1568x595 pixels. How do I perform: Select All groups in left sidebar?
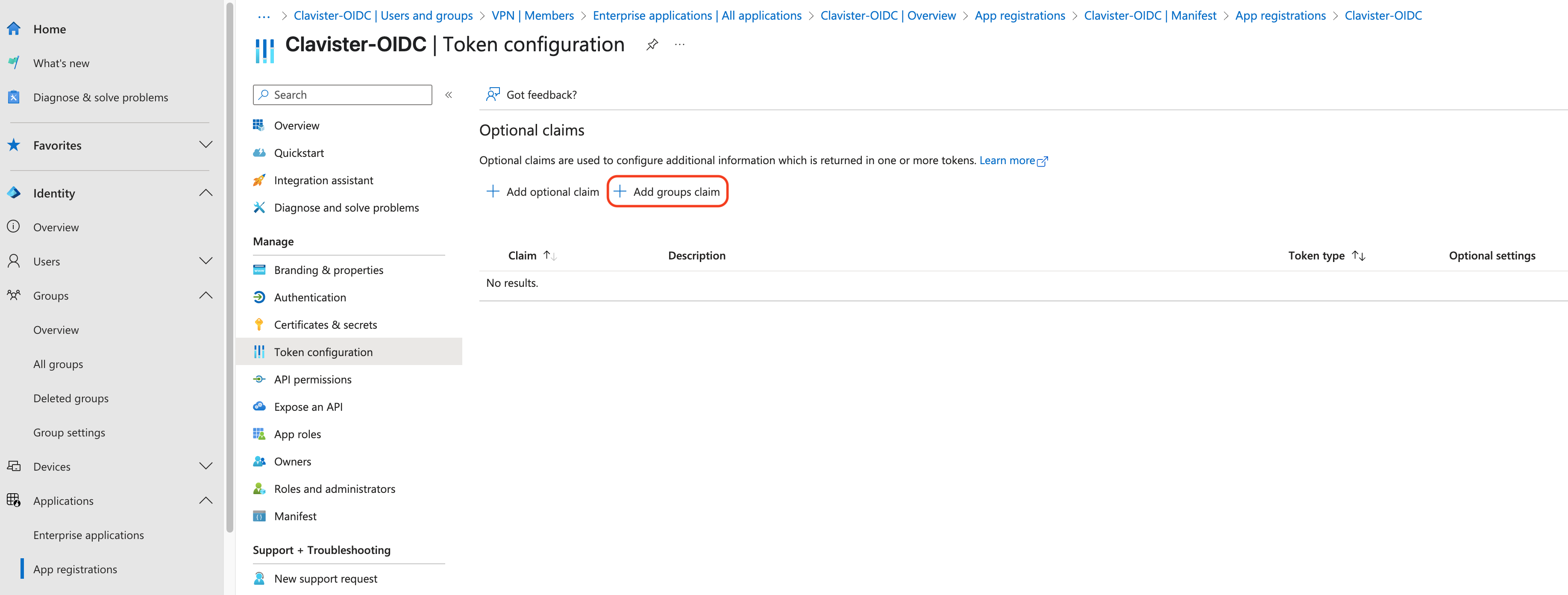(x=58, y=364)
